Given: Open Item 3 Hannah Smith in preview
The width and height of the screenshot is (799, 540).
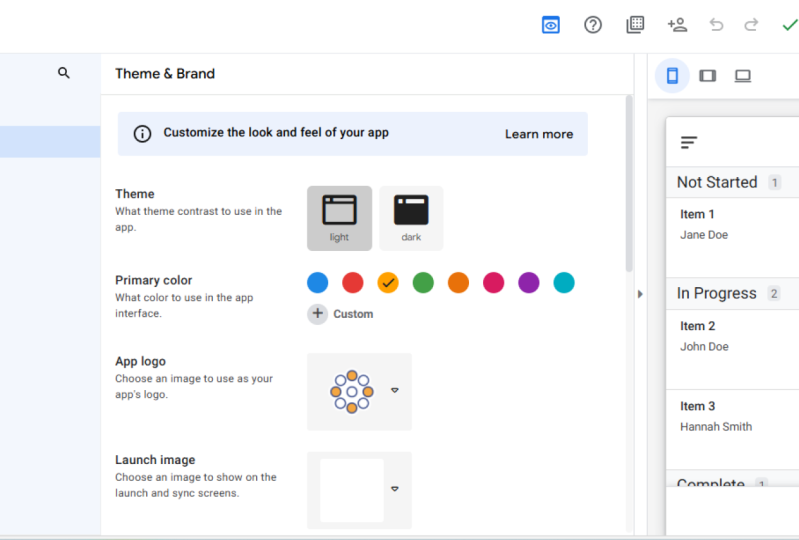Looking at the screenshot, I should (x=732, y=429).
